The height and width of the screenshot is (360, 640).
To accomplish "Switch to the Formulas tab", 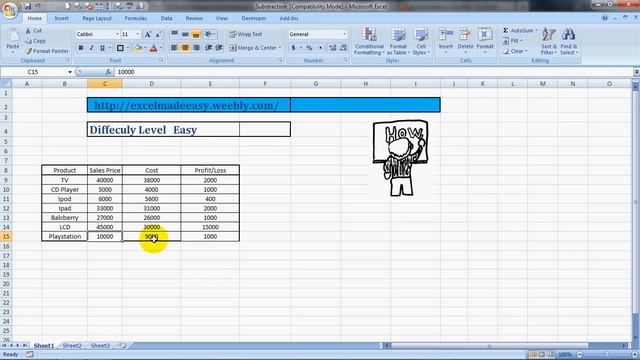I will click(136, 18).
